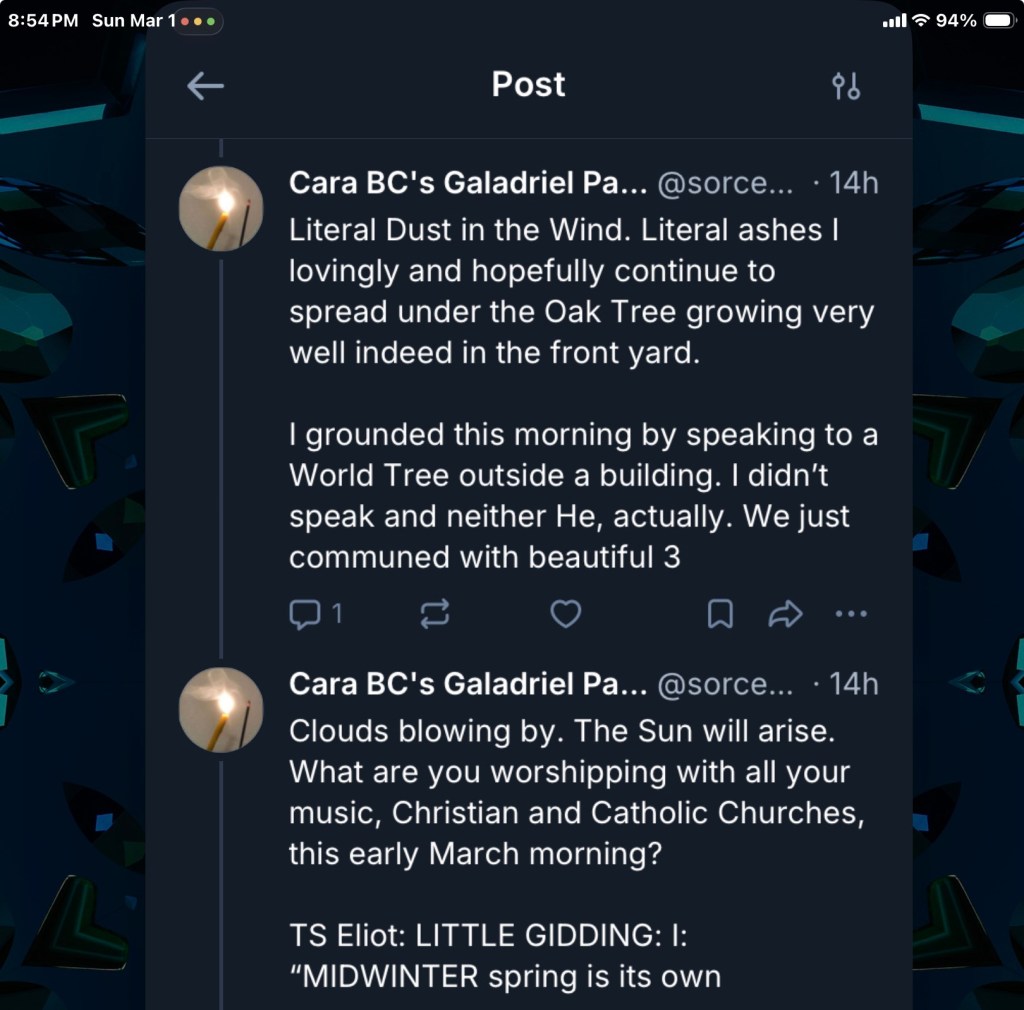
Task: Reply to the Dust in the Wind post
Action: [x=303, y=614]
